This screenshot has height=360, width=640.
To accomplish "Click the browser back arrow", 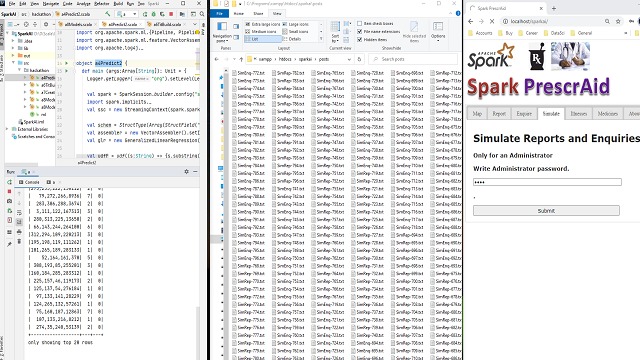I will click(471, 21).
